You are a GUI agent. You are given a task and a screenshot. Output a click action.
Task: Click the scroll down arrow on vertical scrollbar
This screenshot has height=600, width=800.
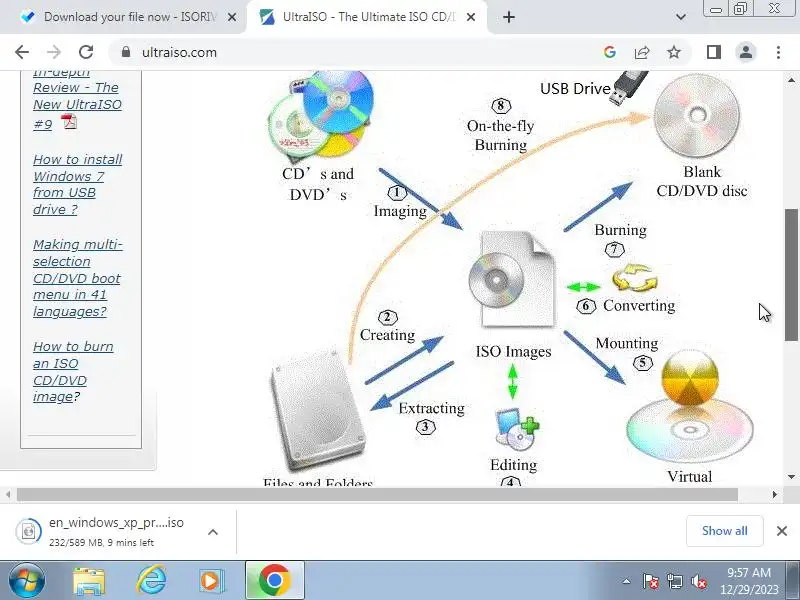pos(791,477)
